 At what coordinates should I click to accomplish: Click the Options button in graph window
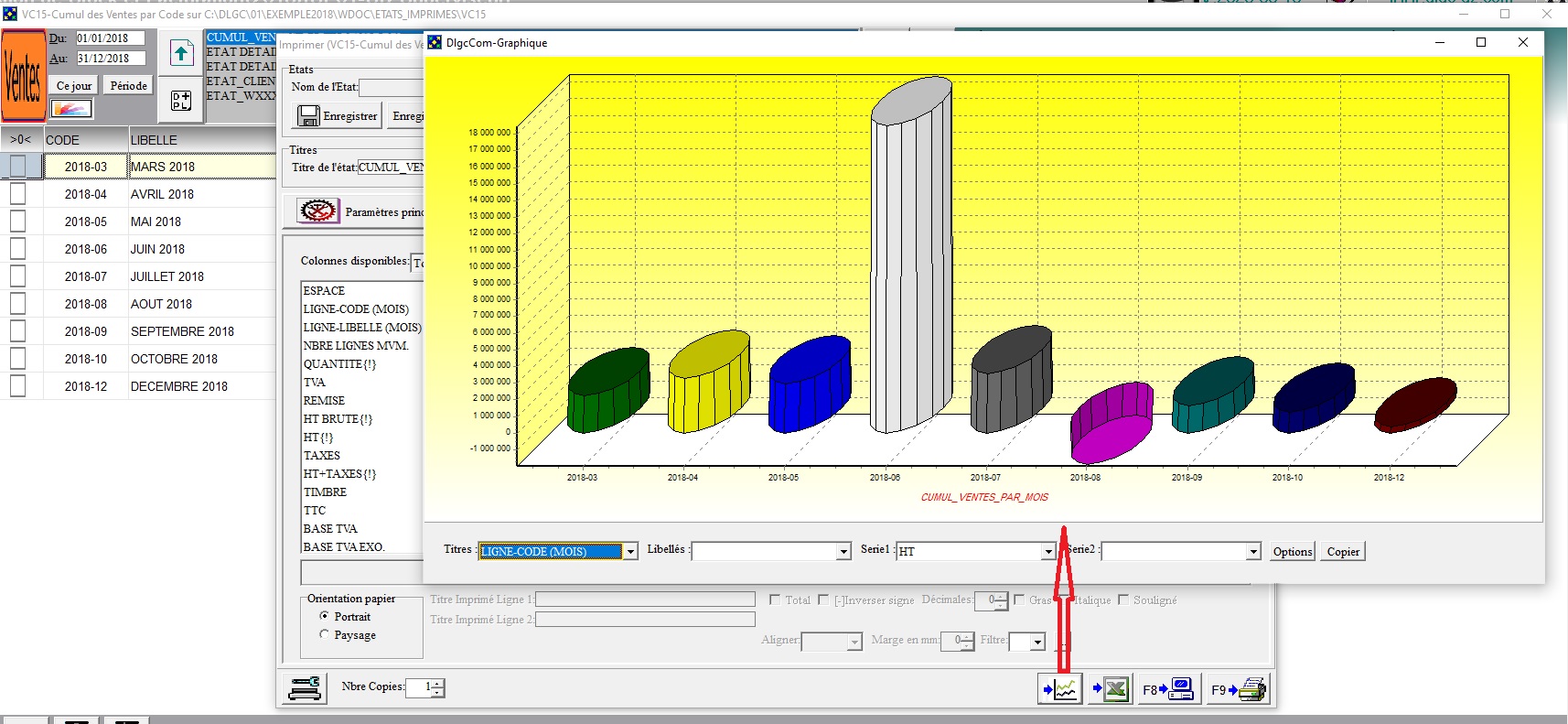1293,551
